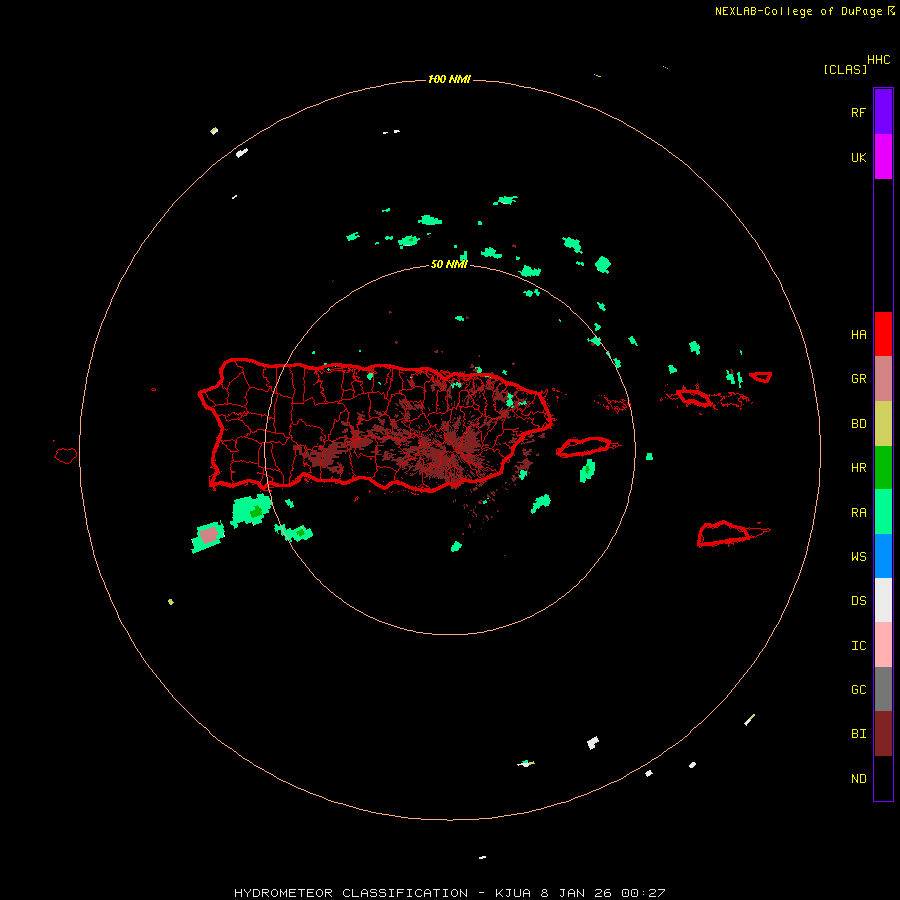Click the BD legend label

click(858, 424)
